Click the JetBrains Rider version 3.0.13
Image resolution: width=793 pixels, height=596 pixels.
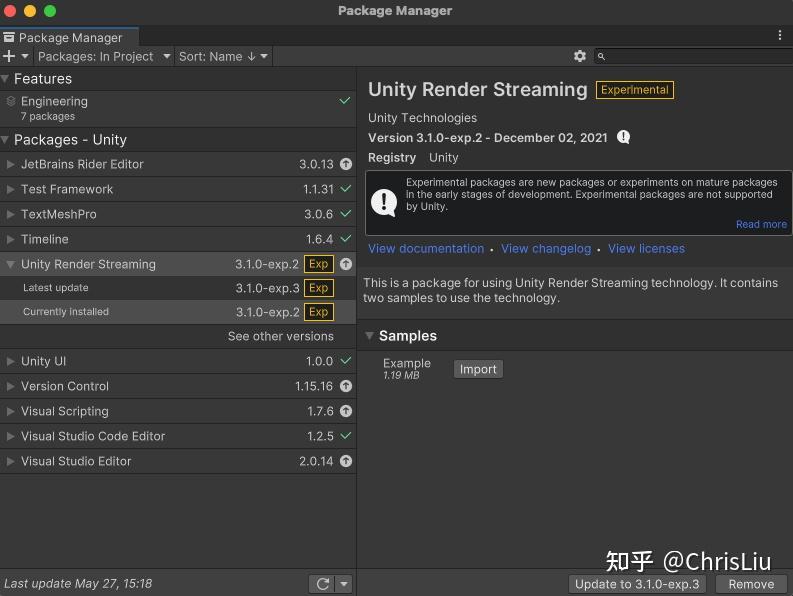[x=316, y=164]
